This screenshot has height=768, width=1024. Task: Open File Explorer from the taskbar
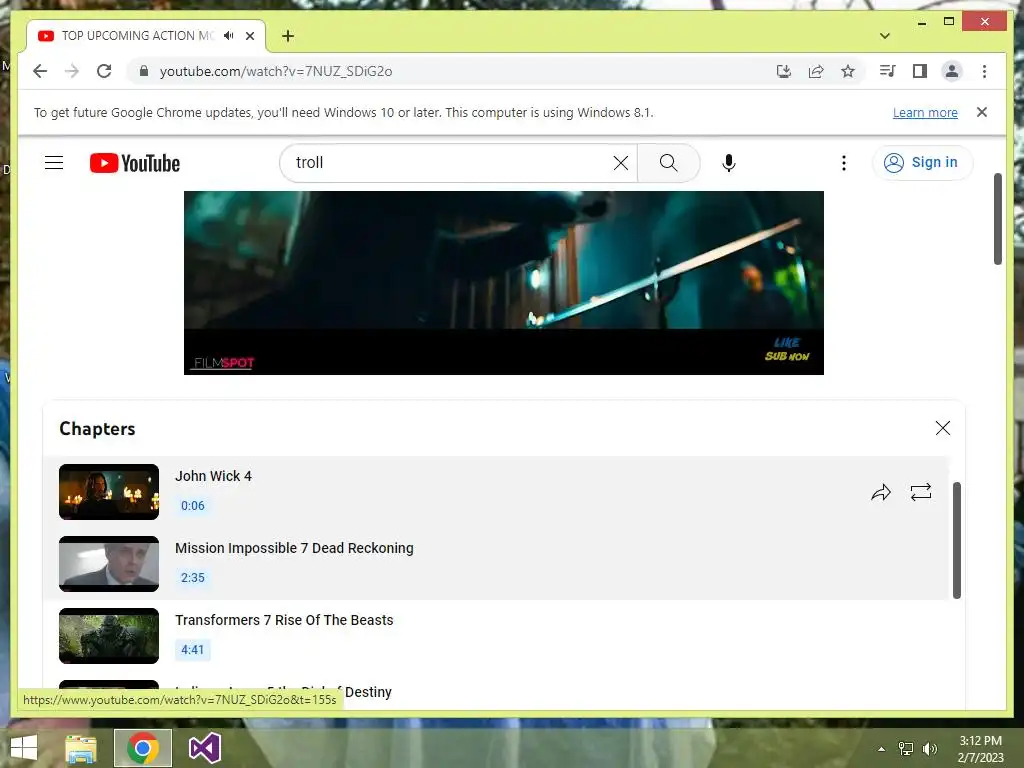(x=81, y=748)
